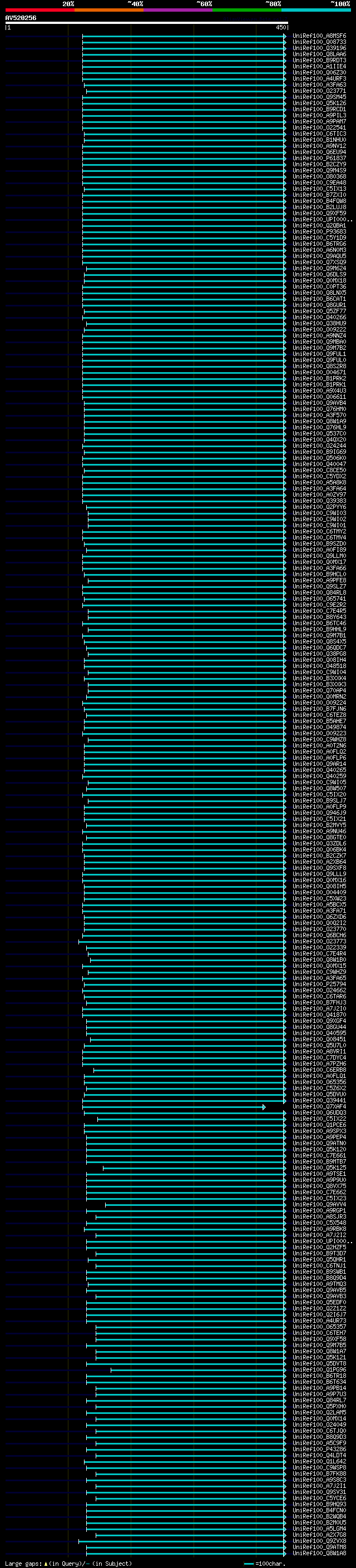Screen dimensions: 356x1568
Task: Select UniRef100_Q1PCE6 label
Action: click(319, 1125)
